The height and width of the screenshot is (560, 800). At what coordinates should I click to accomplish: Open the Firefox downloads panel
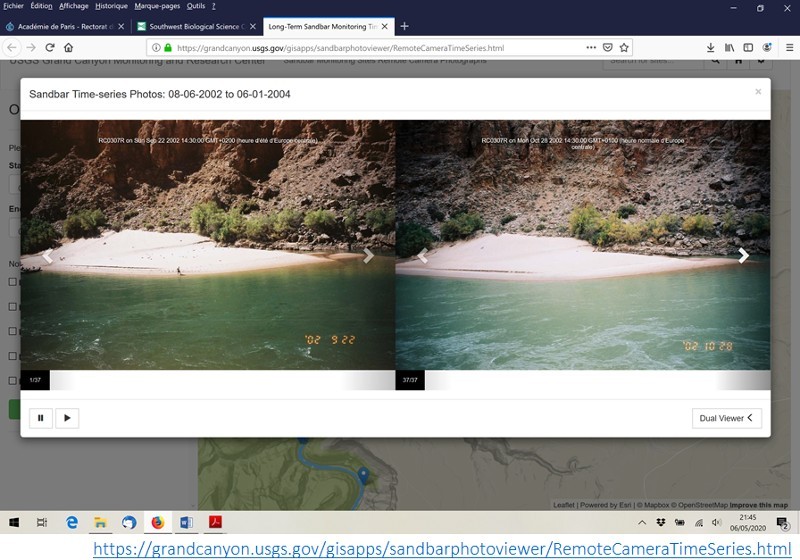click(x=710, y=47)
